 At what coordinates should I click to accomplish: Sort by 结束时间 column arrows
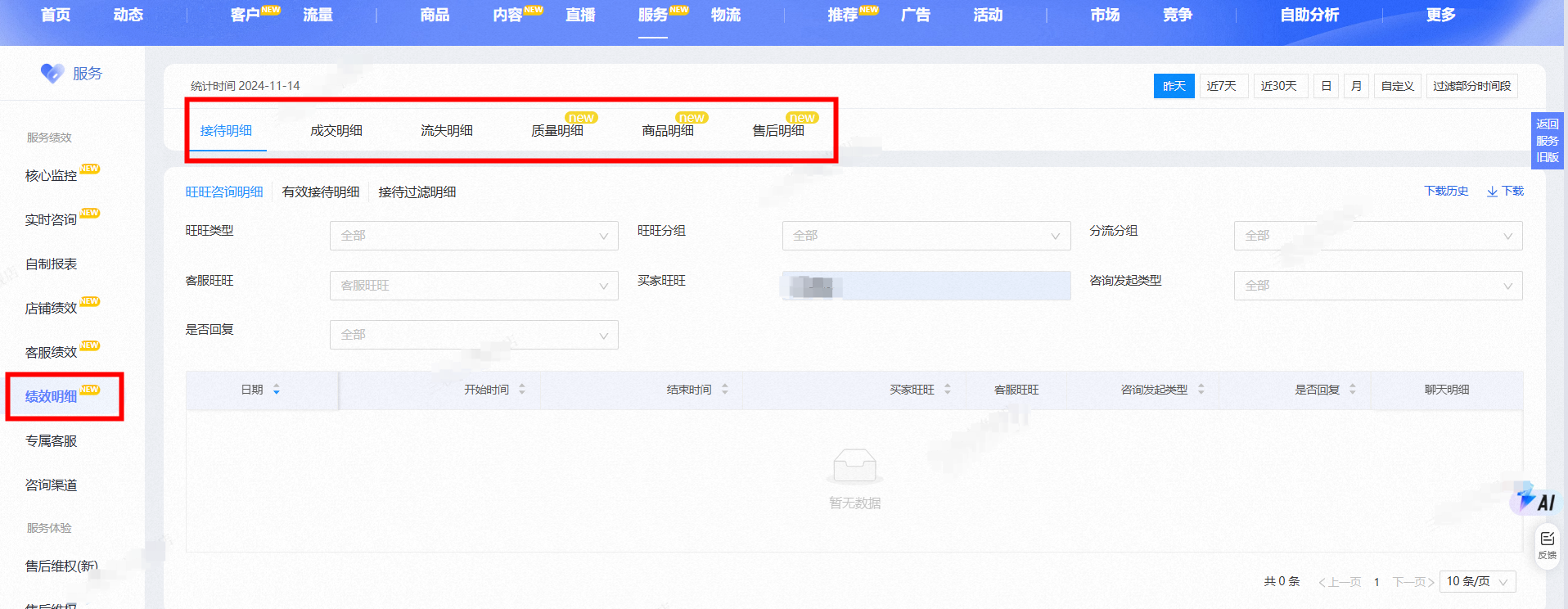pos(725,390)
